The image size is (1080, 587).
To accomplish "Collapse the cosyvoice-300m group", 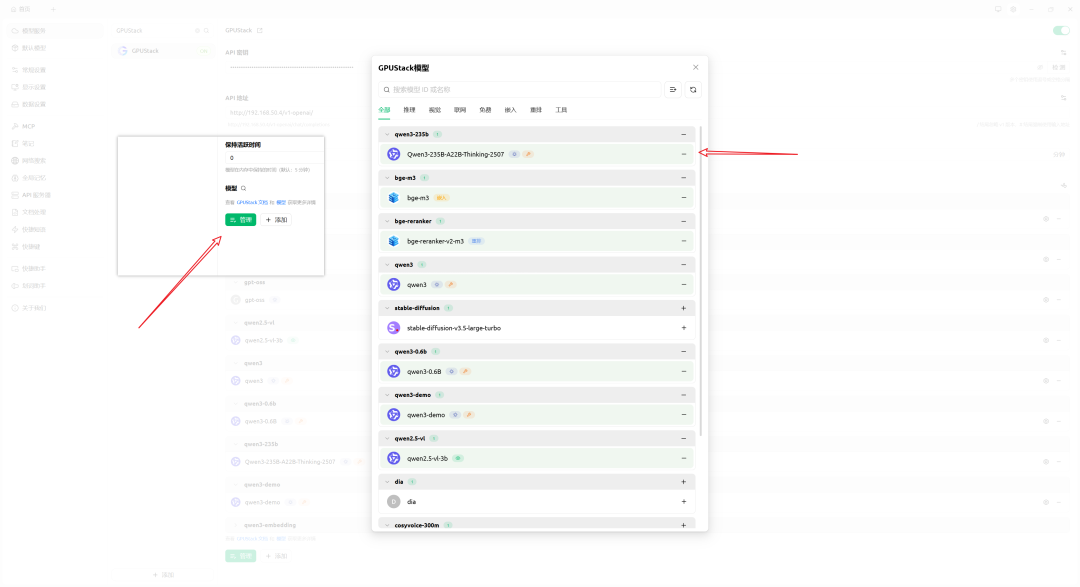I will [388, 524].
